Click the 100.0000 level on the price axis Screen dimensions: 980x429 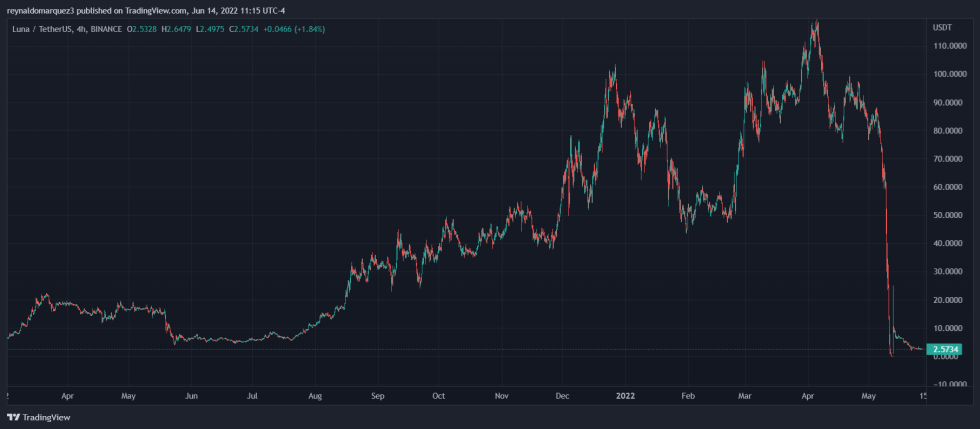(950, 75)
